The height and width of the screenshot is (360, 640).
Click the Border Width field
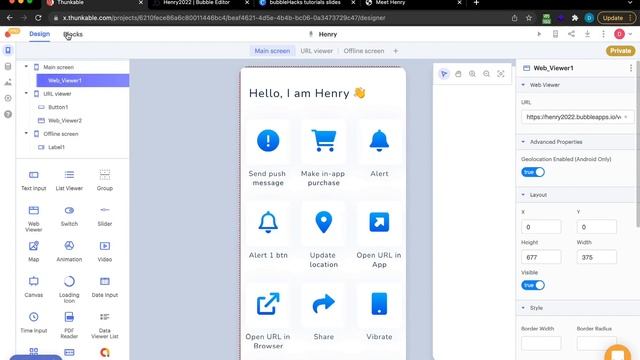tap(541, 343)
